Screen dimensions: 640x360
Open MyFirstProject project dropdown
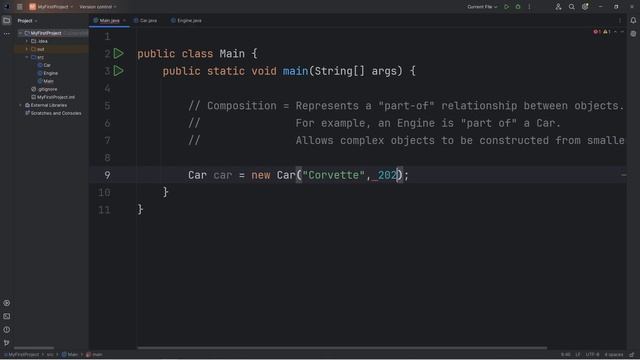[x=51, y=7]
